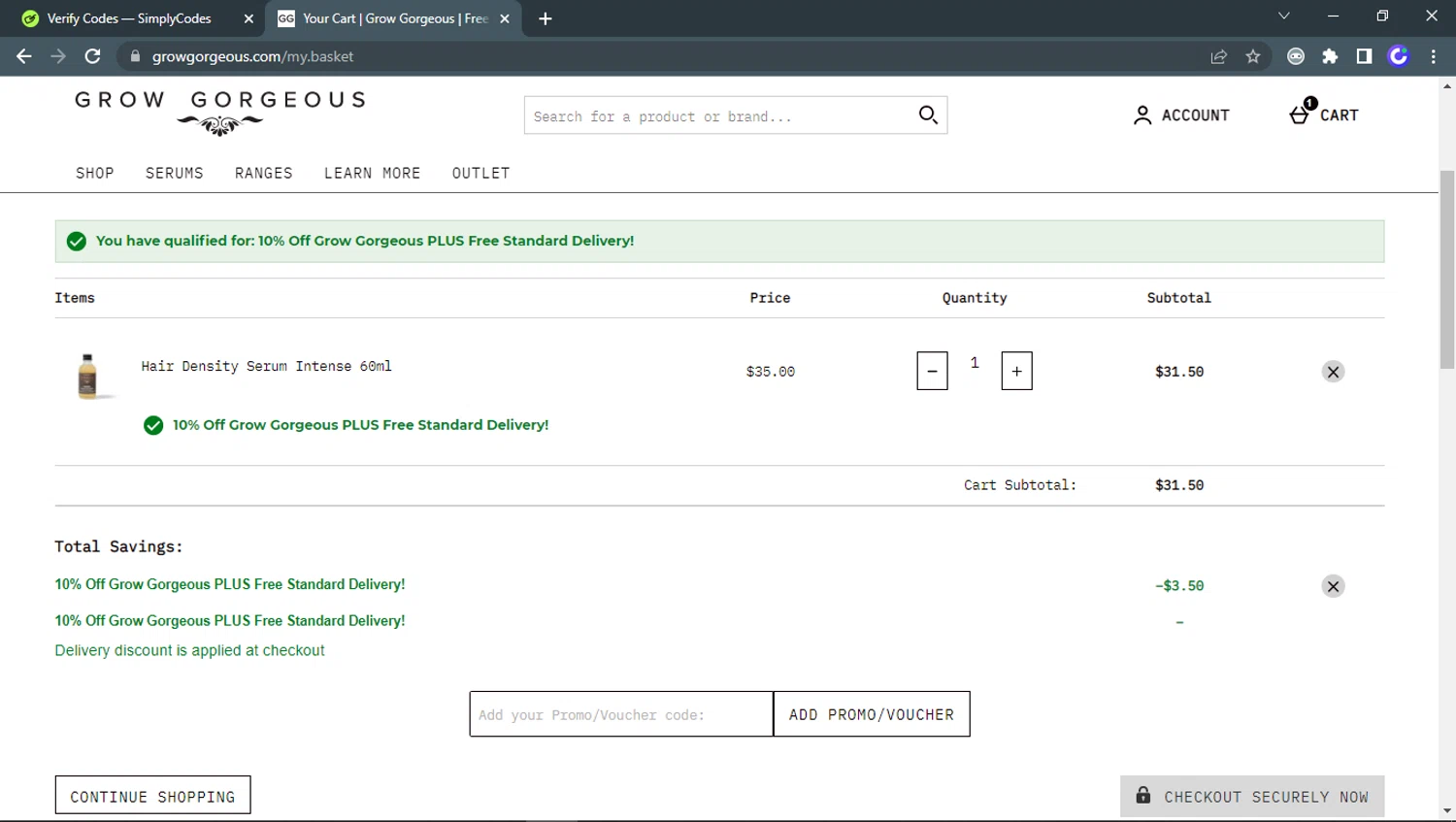Select the Your Cart | Grow Gorgeous tab
Image resolution: width=1456 pixels, height=822 pixels.
tap(395, 18)
